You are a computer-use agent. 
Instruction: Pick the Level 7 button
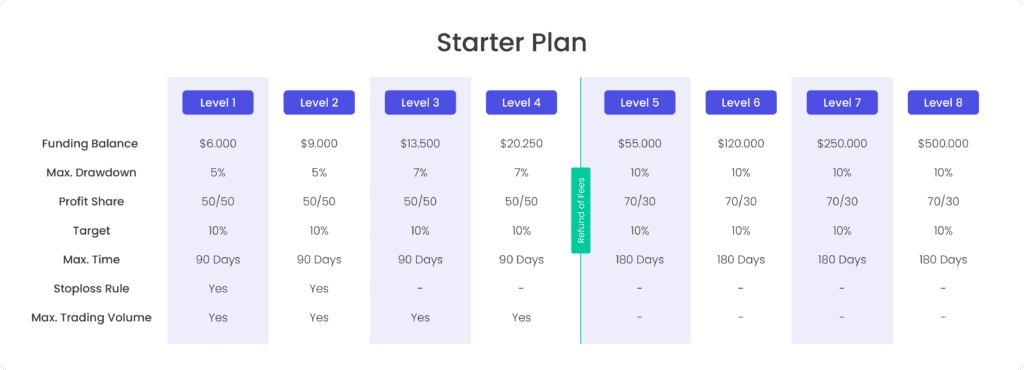pyautogui.click(x=842, y=102)
